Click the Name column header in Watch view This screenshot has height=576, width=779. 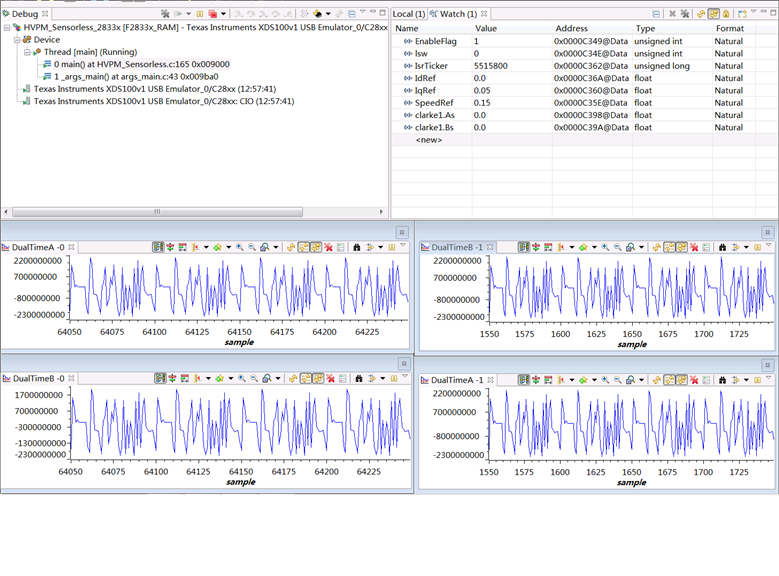[x=407, y=28]
